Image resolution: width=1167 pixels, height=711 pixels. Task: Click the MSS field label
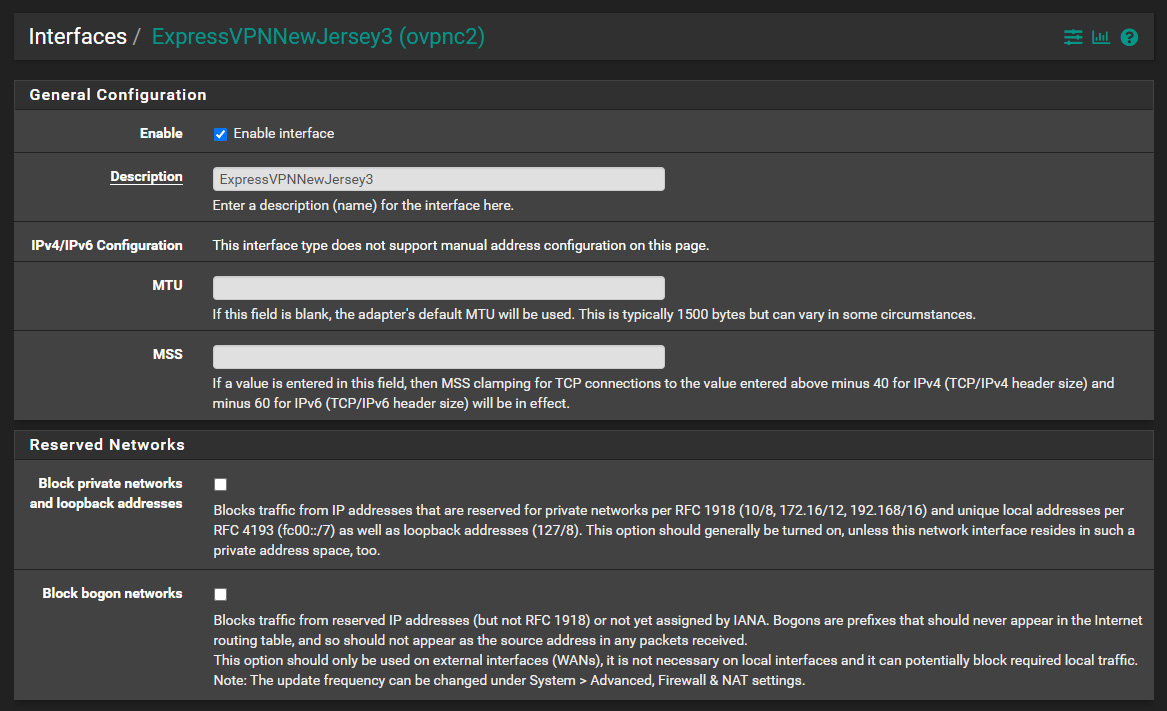coord(167,354)
